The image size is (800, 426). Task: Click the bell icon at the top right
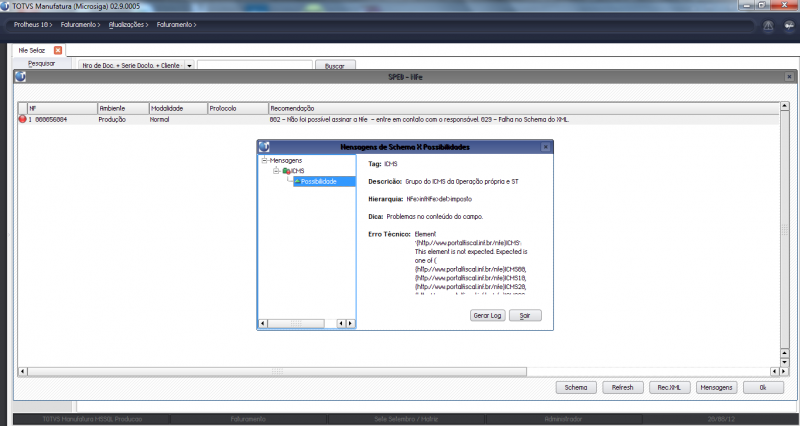pyautogui.click(x=768, y=26)
